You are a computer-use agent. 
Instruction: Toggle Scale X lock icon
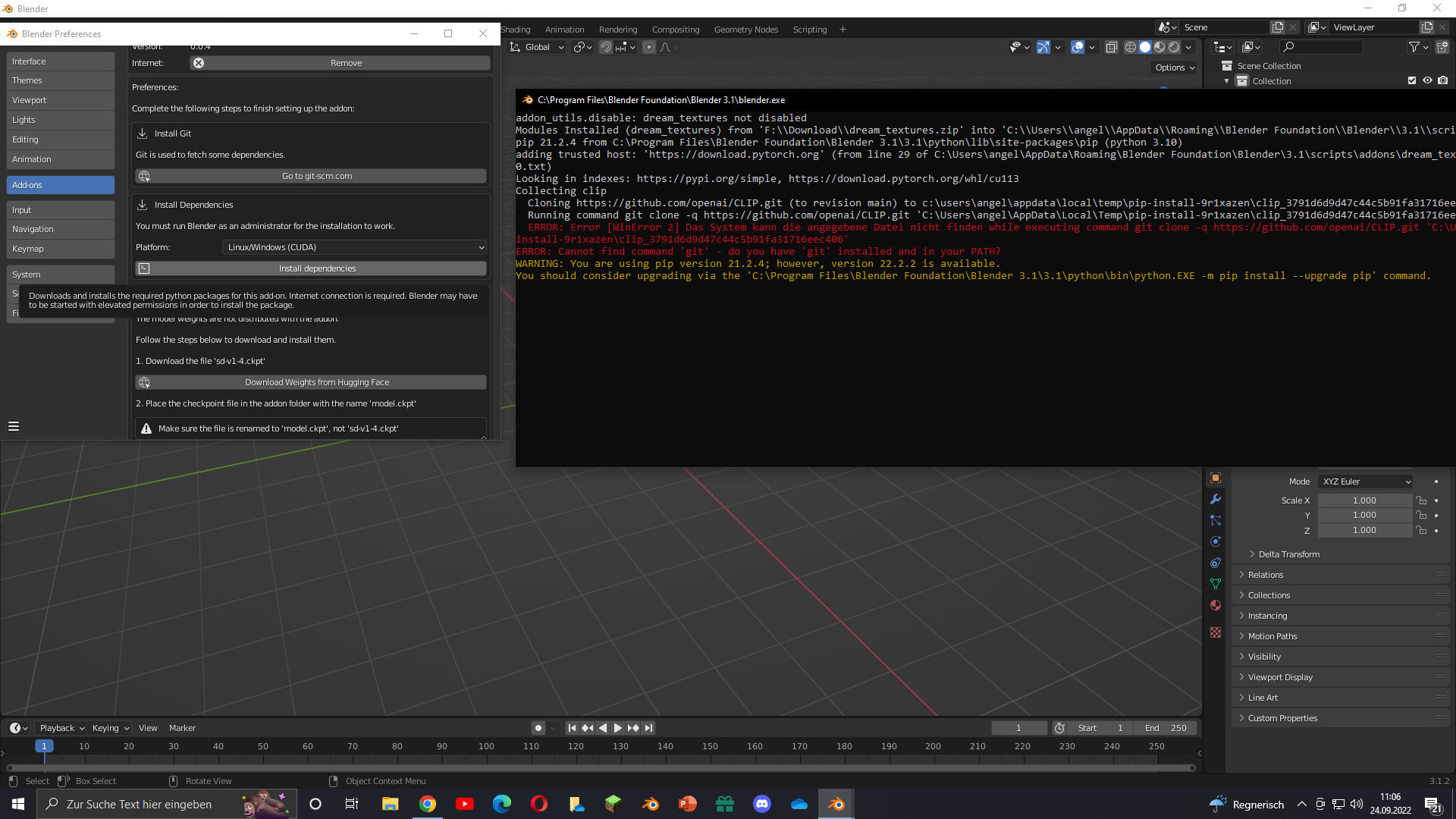pos(1422,500)
